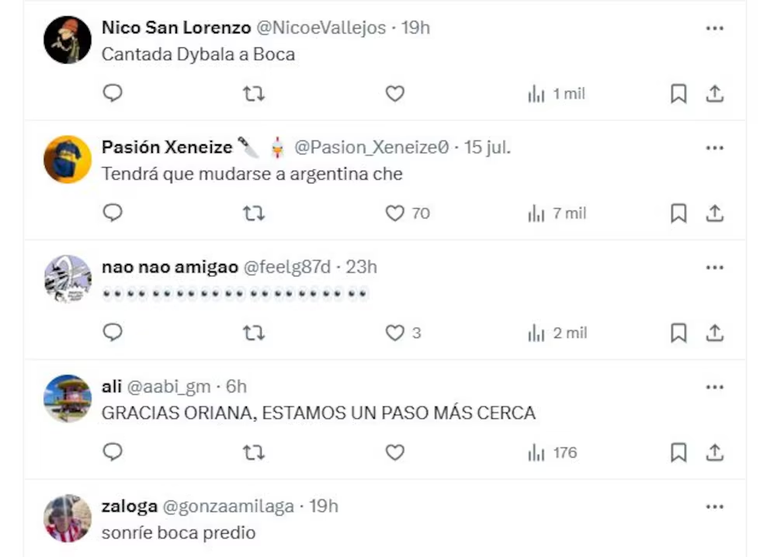Open more options for zaloga's tweet
Viewport: 770px width, 557px height.
click(714, 507)
